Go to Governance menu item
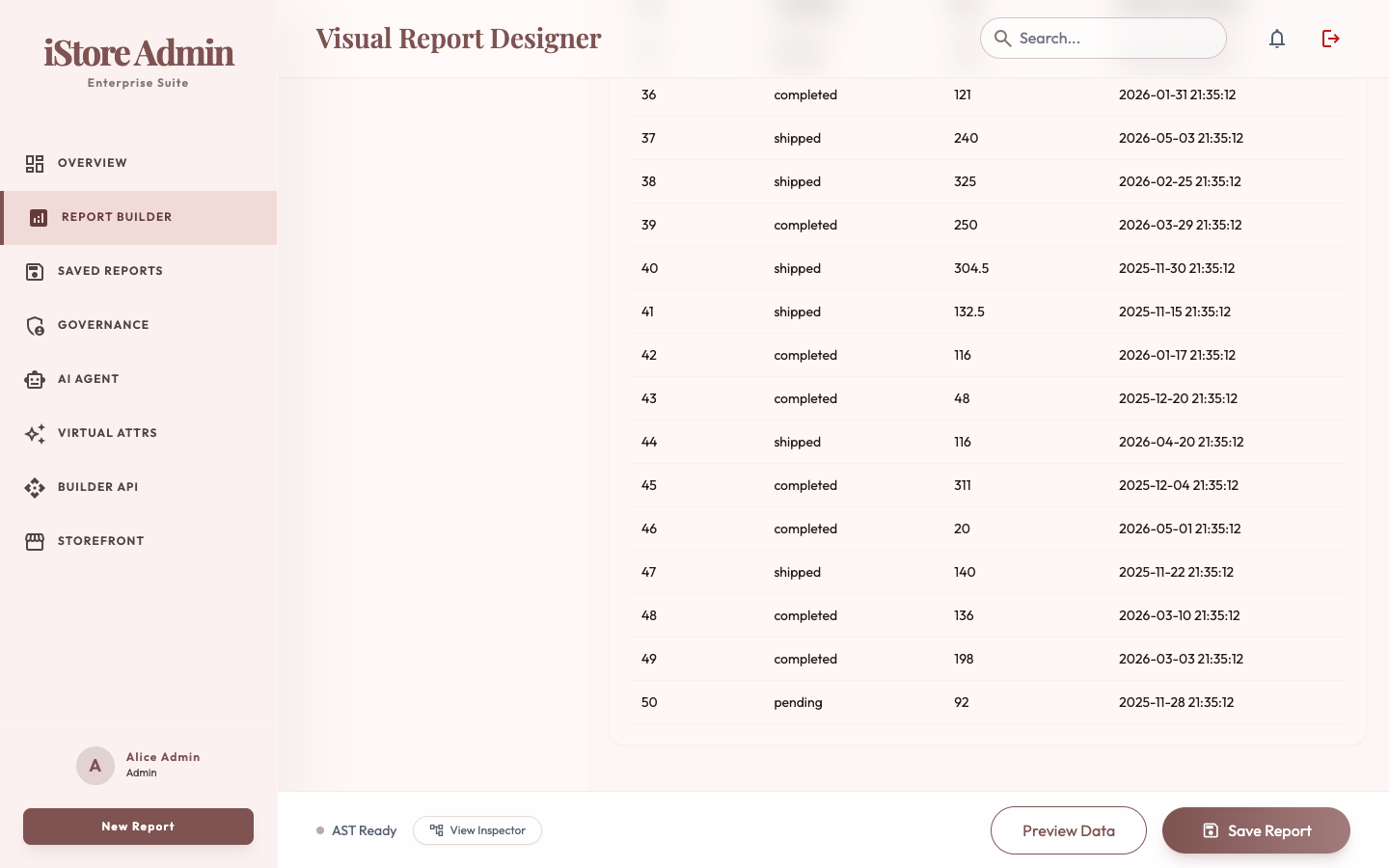Viewport: 1389px width, 868px height. [x=139, y=325]
